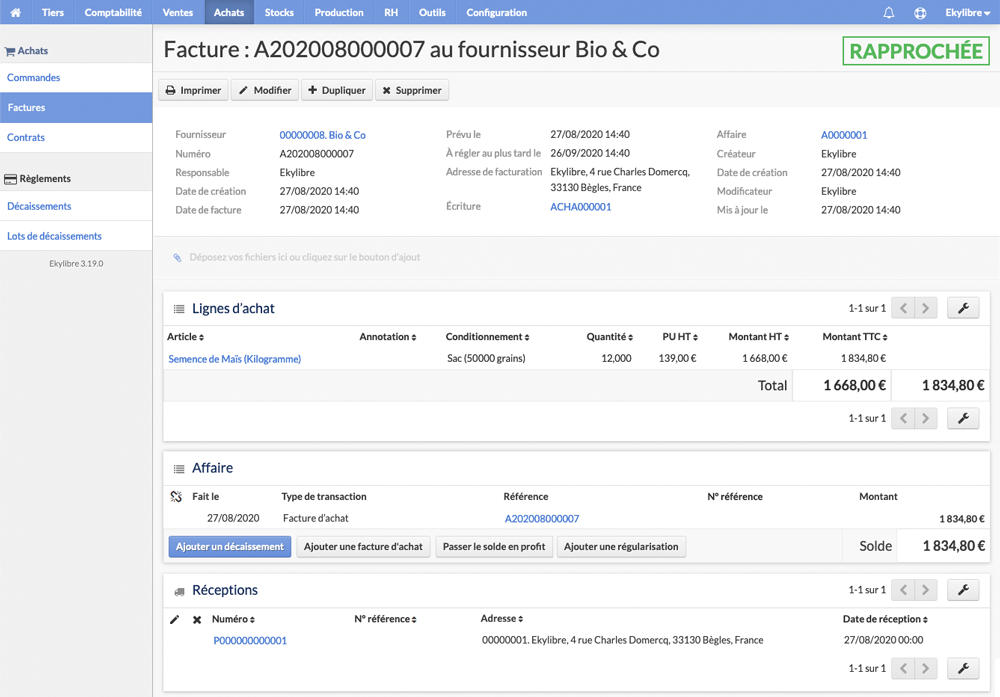Click the Ajouter un décaissement button
The image size is (1000, 697).
[x=230, y=547]
